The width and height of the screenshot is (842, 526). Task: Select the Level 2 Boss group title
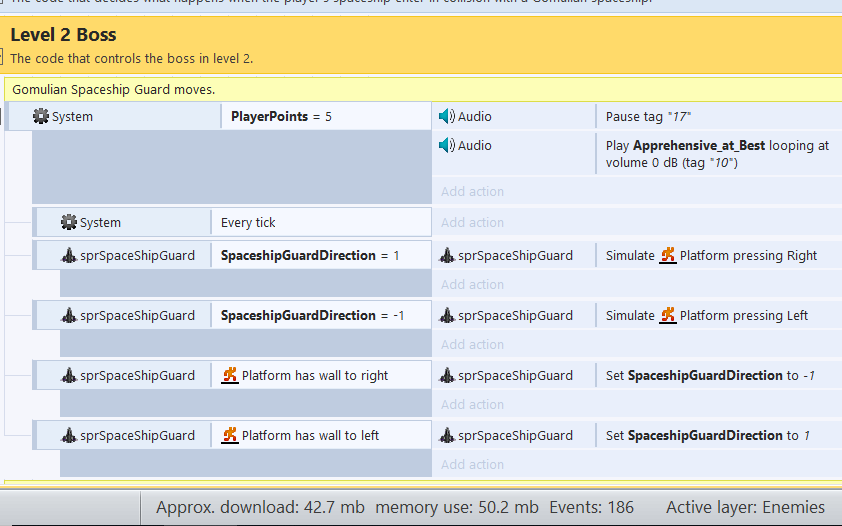pos(63,36)
